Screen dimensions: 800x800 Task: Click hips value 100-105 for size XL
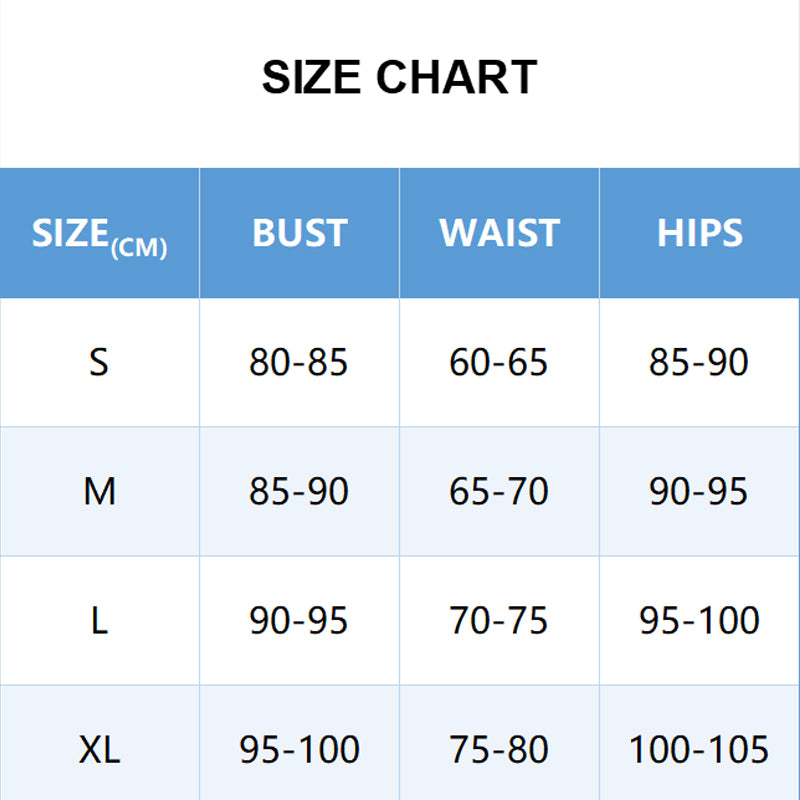point(699,750)
